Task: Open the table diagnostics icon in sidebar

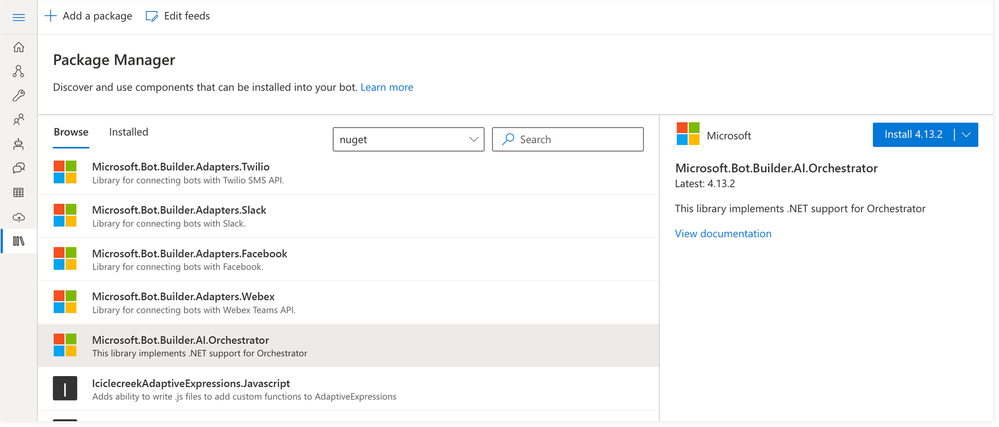Action: pos(18,192)
